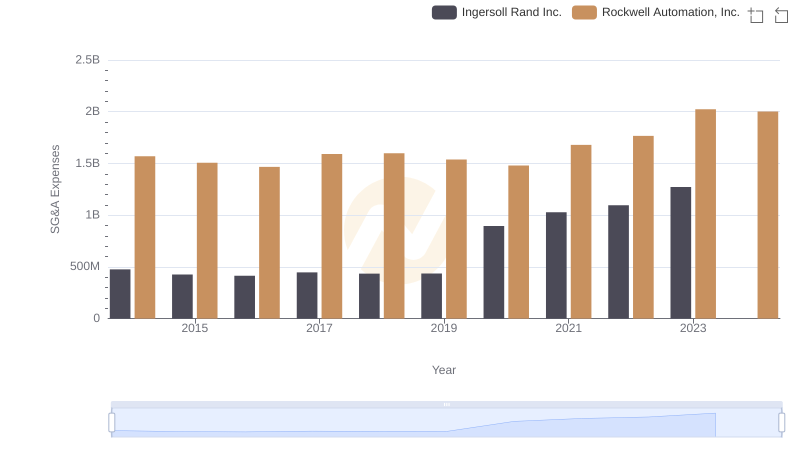Viewport: 800px width, 461px height.
Task: Click the Rockwell Automation bar for 2023
Action: click(x=705, y=214)
